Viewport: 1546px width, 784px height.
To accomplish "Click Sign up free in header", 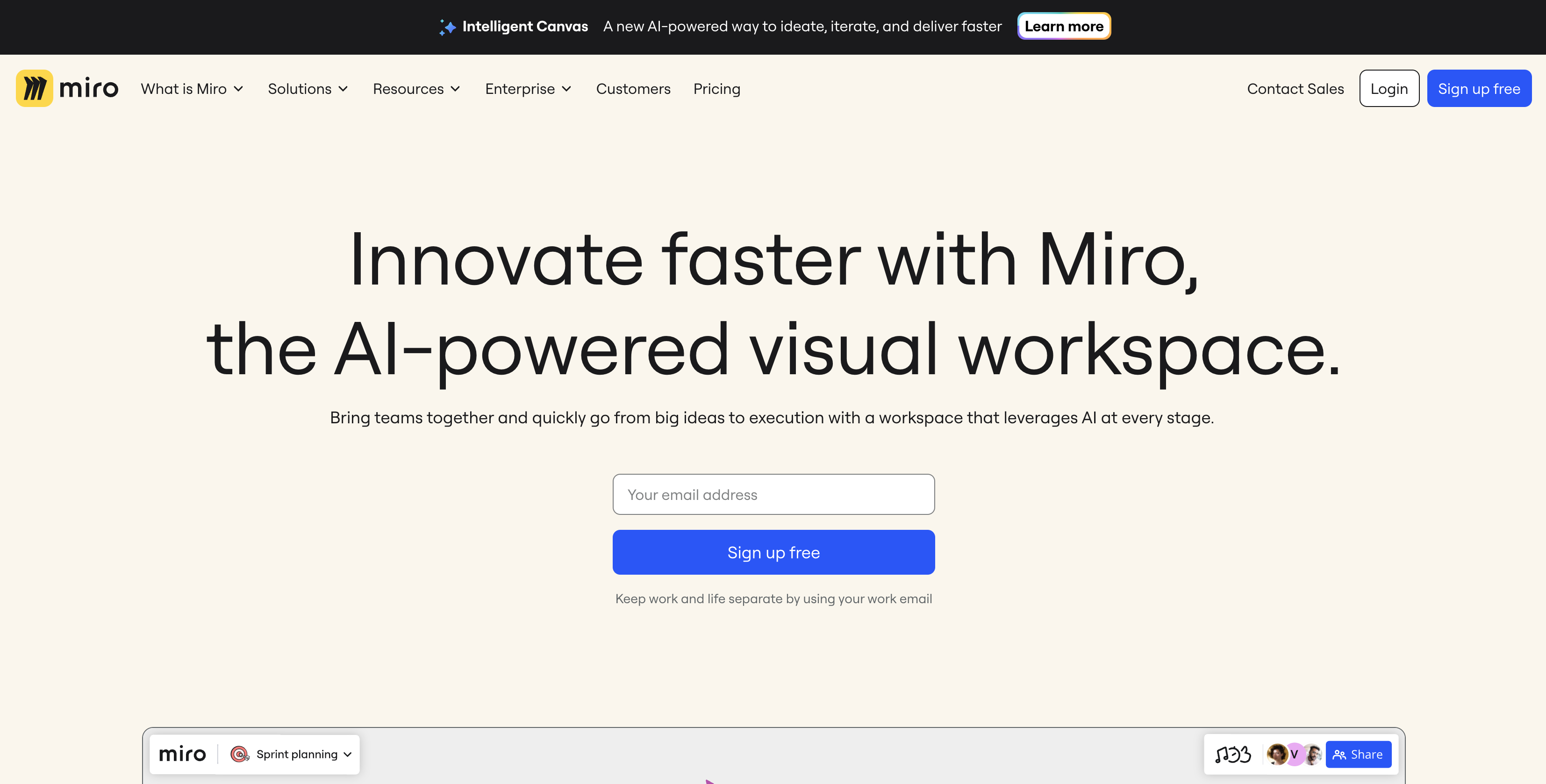I will (1479, 88).
